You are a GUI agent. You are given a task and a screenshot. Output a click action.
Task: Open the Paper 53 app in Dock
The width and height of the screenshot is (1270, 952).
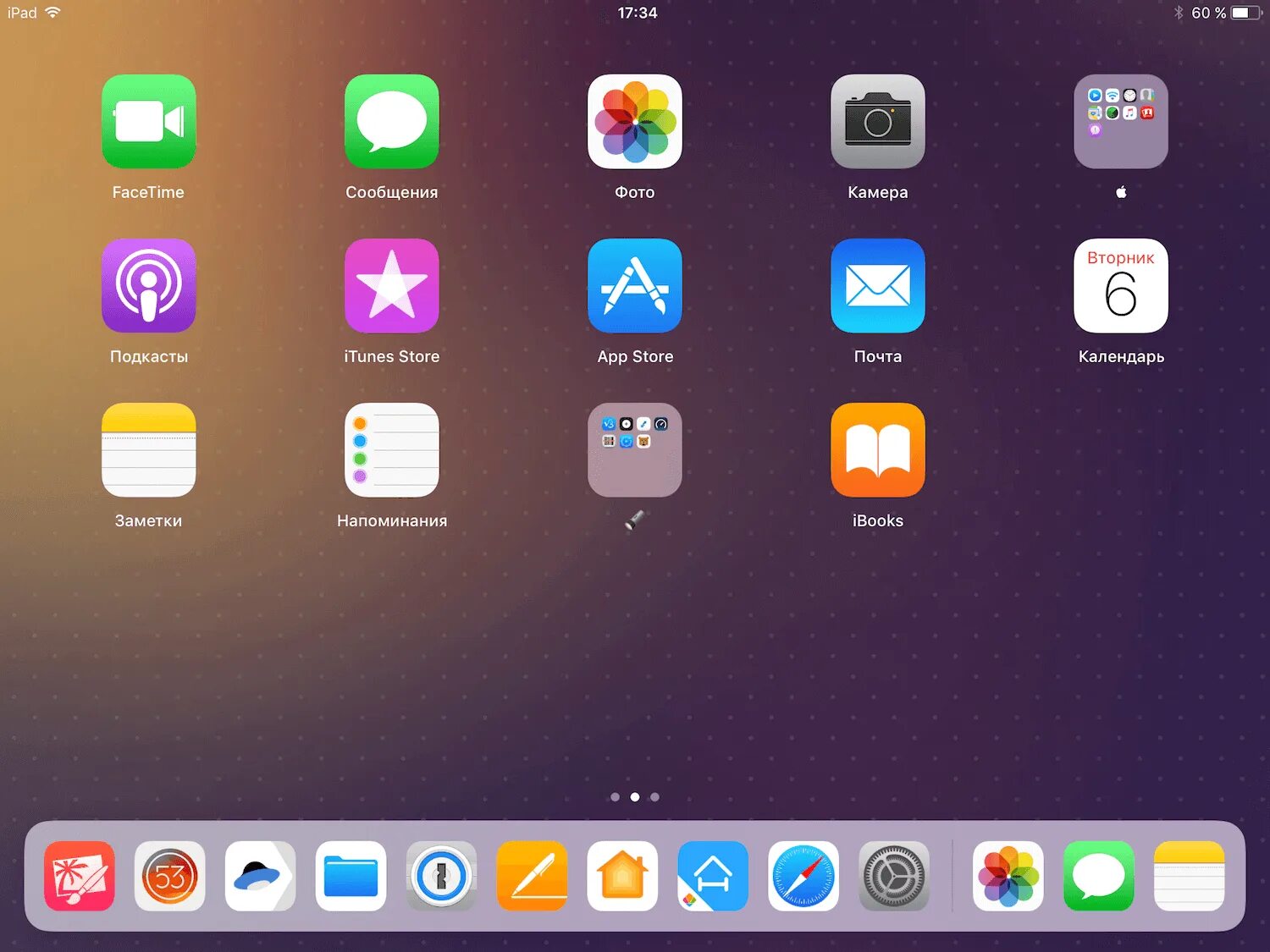click(169, 876)
